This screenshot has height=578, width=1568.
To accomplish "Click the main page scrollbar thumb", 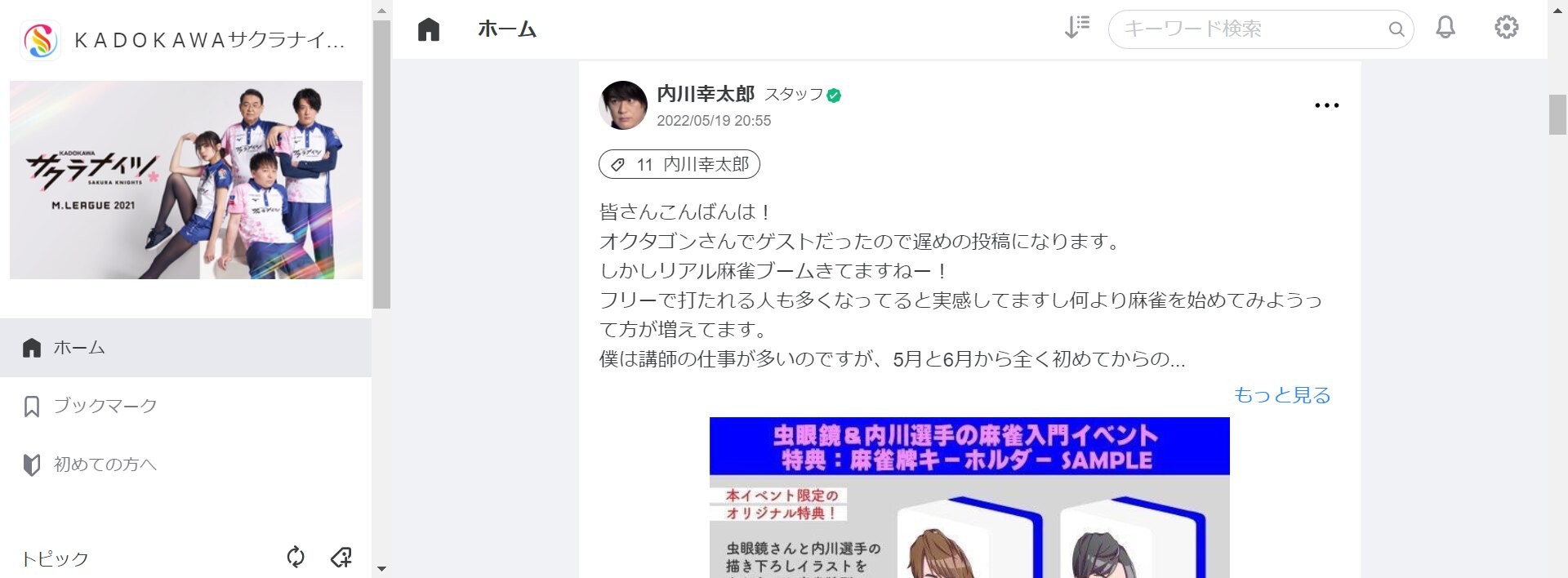I will click(1557, 114).
